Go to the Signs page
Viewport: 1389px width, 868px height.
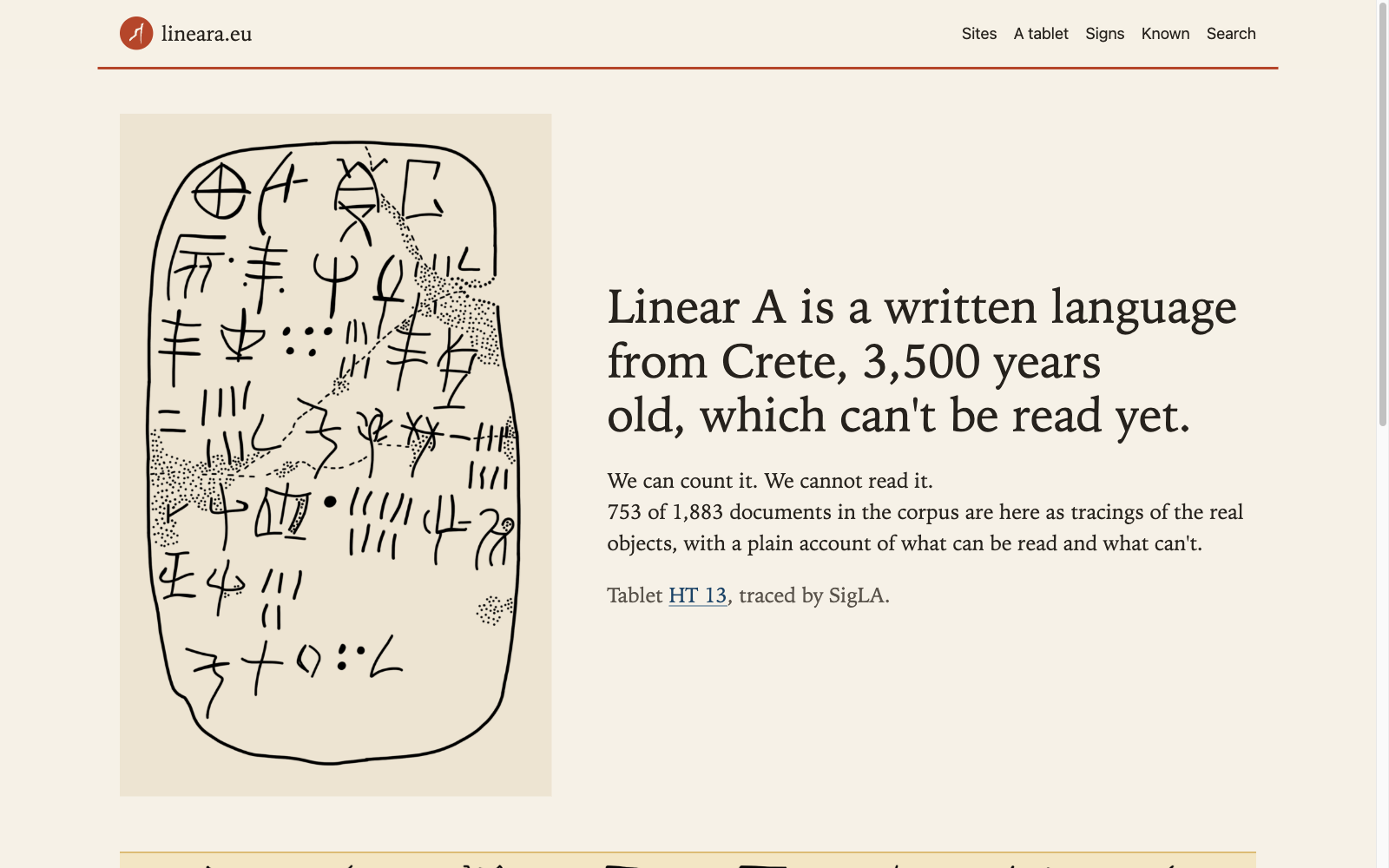(1104, 34)
